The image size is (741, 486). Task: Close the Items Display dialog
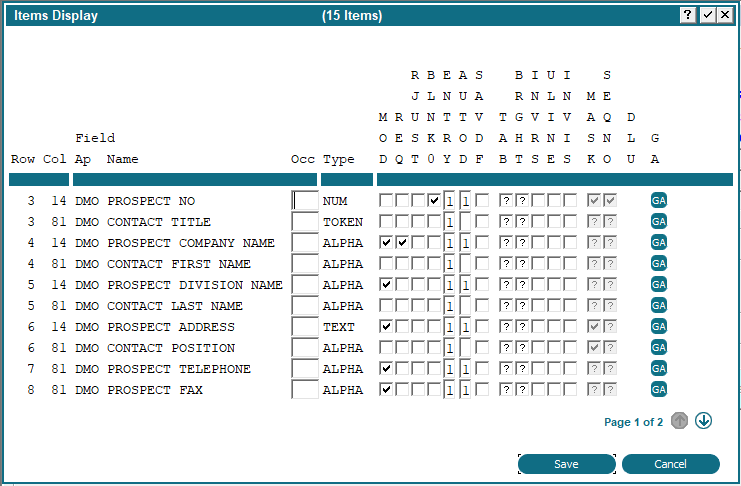pos(725,15)
